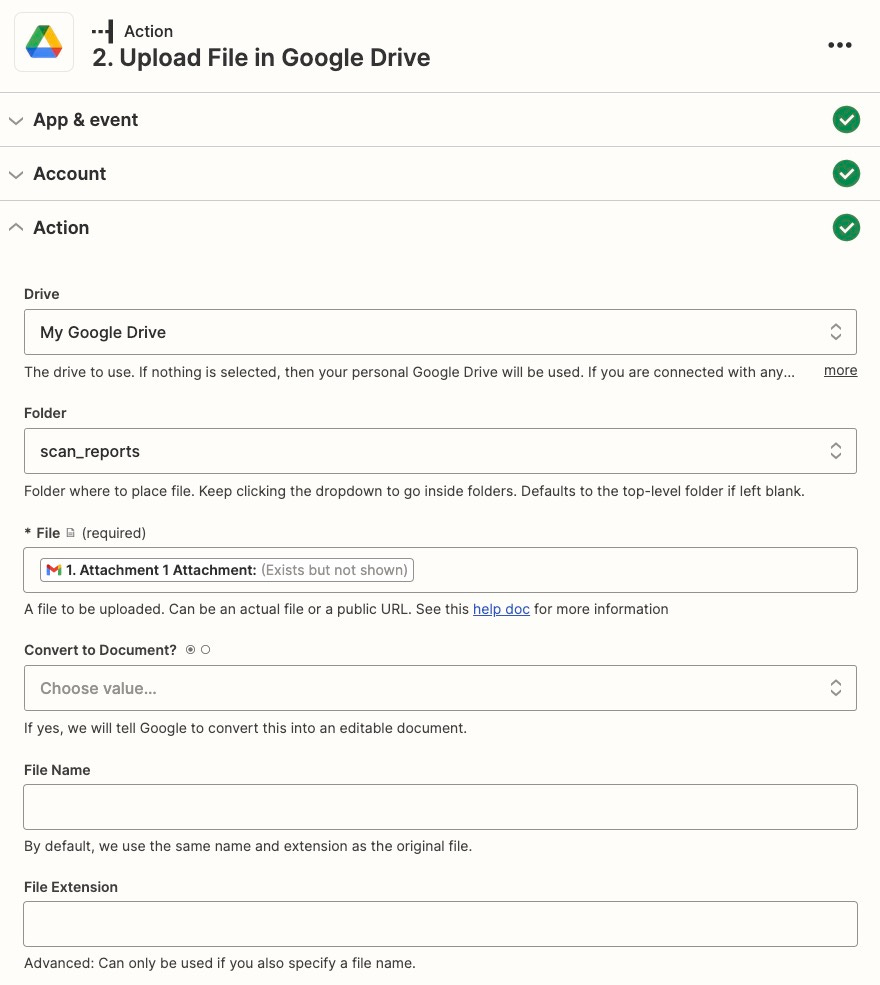Select the first Convert to Document radio button
The width and height of the screenshot is (880, 985).
pyautogui.click(x=189, y=649)
